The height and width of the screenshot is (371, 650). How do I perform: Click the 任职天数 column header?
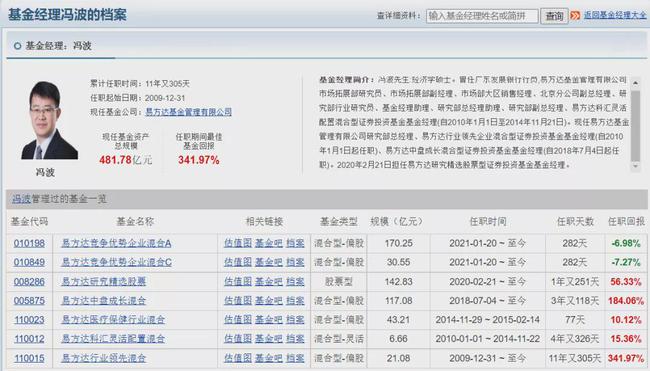575,222
